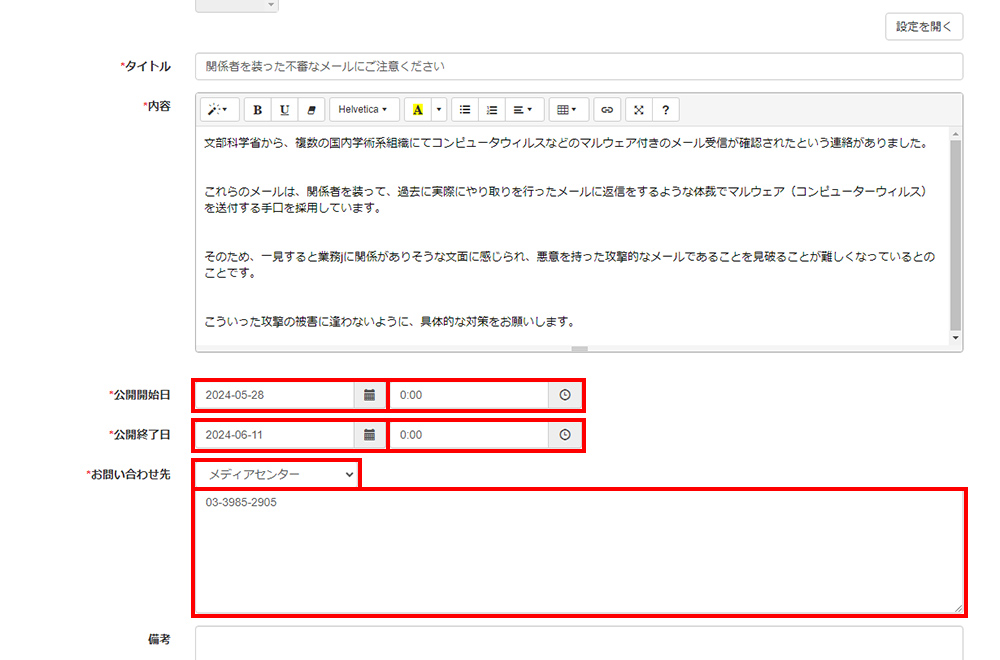Insert a numbered ordered list
This screenshot has width=1000, height=660.
(491, 110)
